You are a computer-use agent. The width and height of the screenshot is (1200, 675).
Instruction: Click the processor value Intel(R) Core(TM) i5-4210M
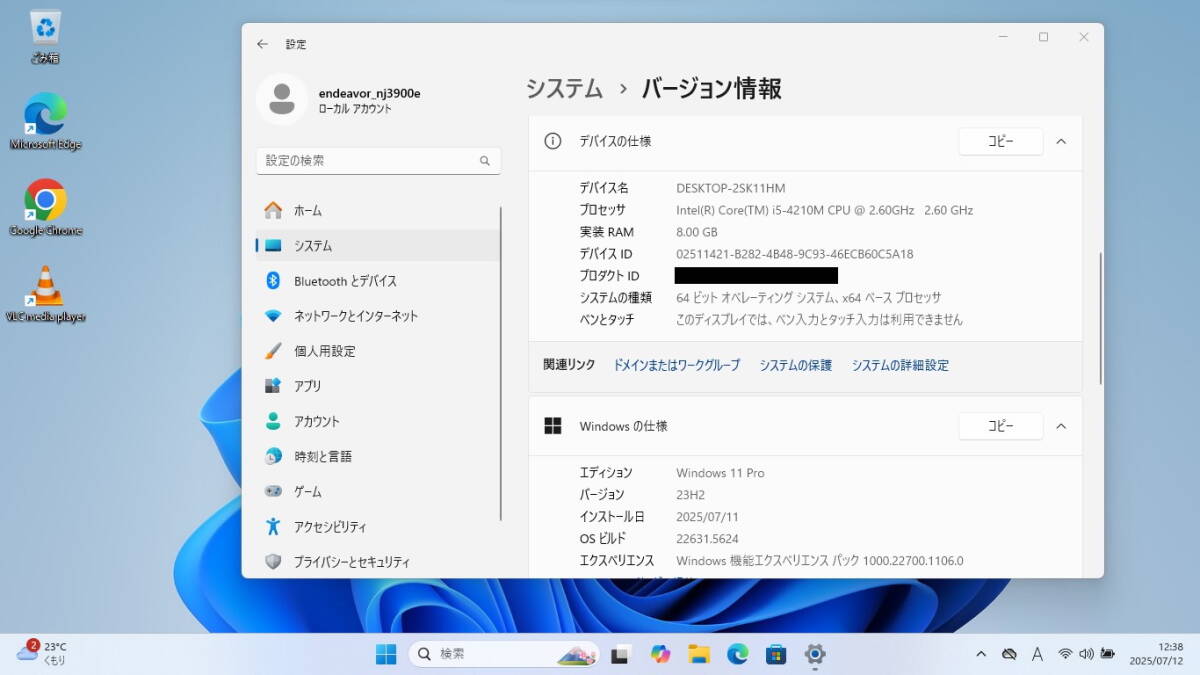(x=824, y=210)
